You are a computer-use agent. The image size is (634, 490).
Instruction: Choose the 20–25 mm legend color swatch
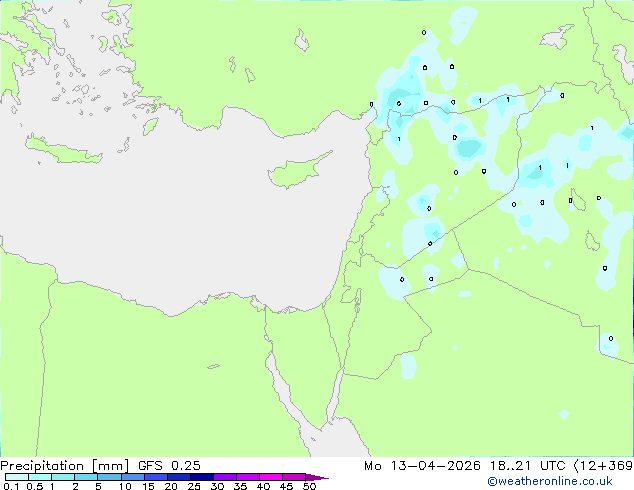(178, 477)
